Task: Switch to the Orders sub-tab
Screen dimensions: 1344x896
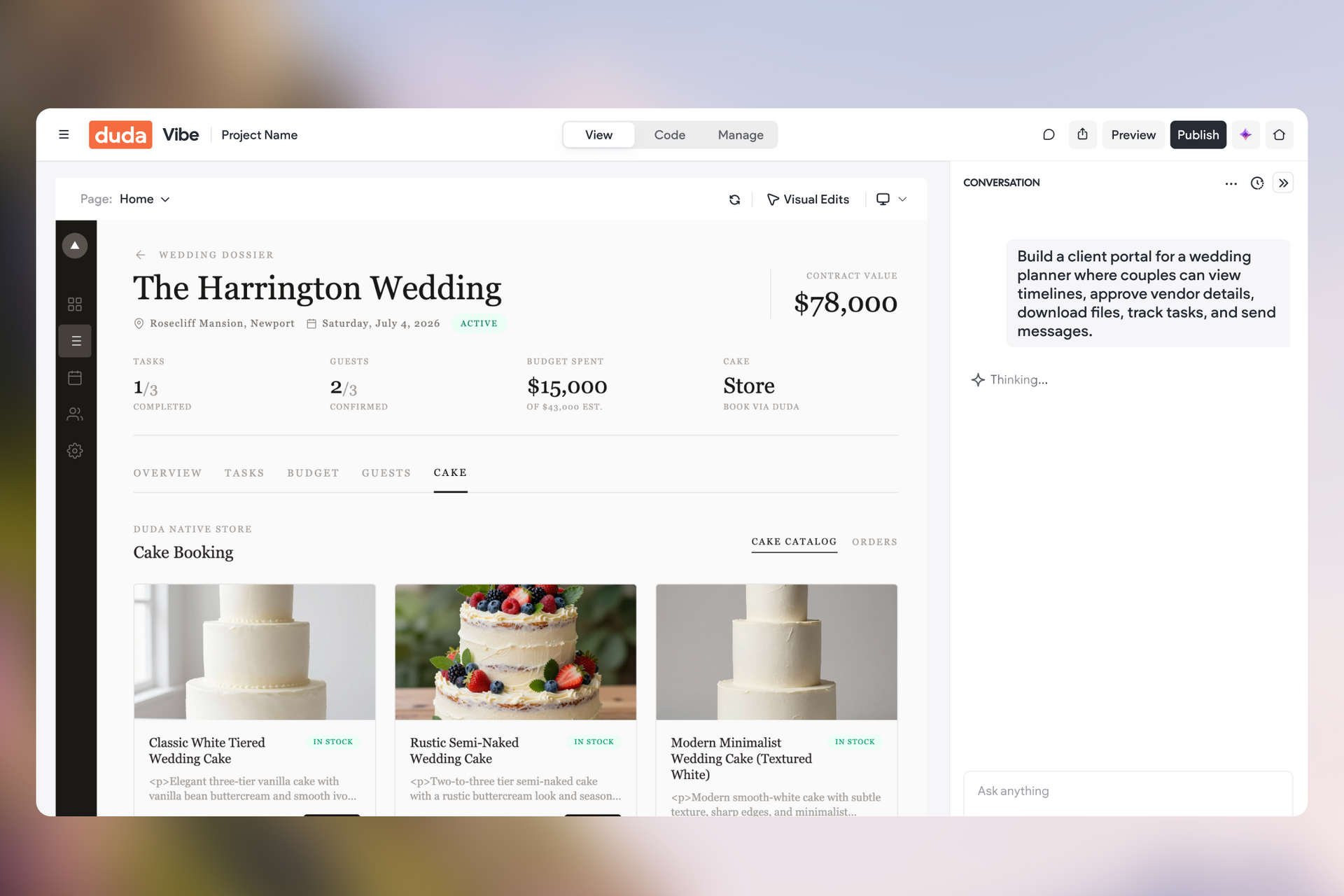Action: [874, 542]
